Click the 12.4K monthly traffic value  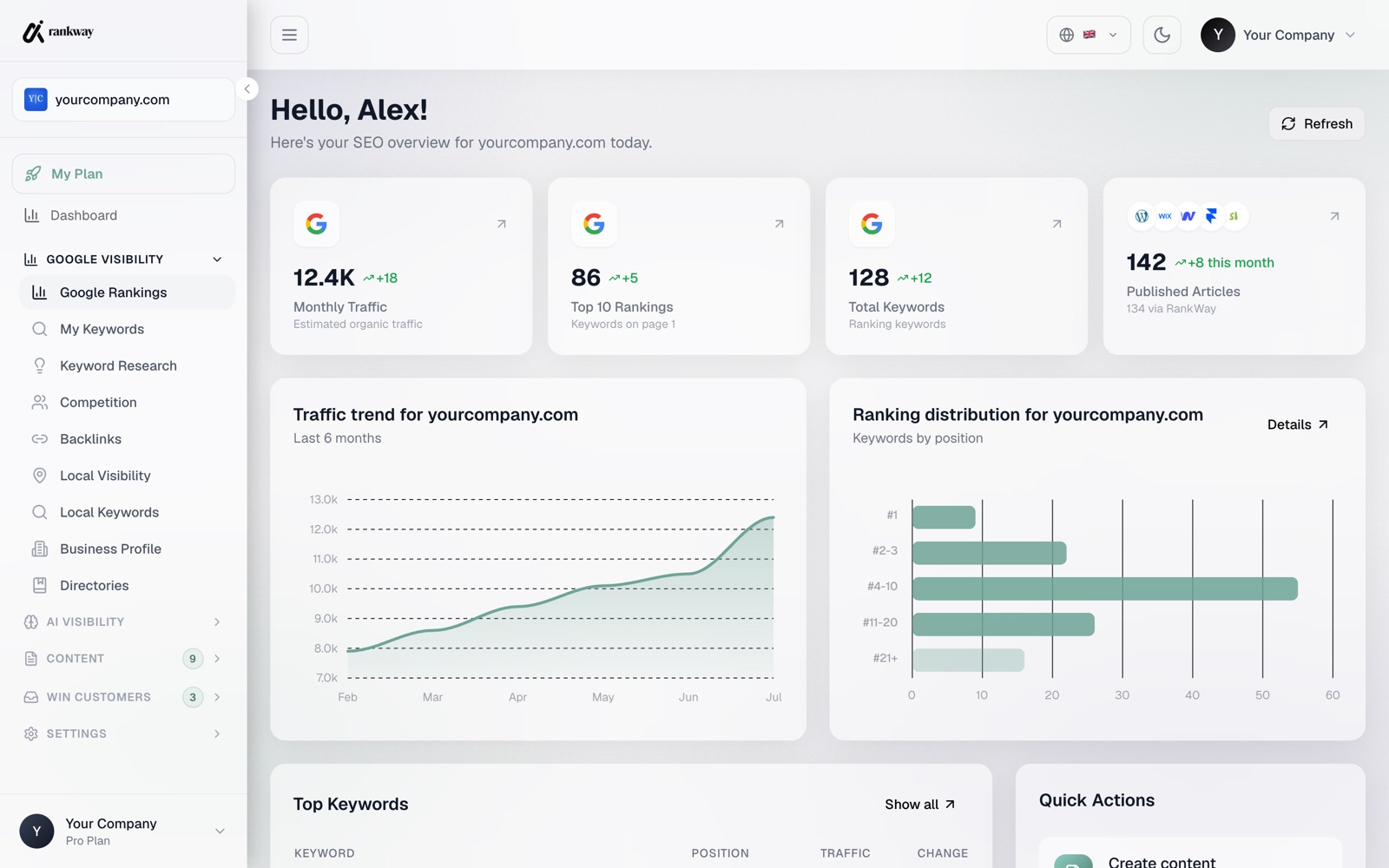tap(324, 278)
